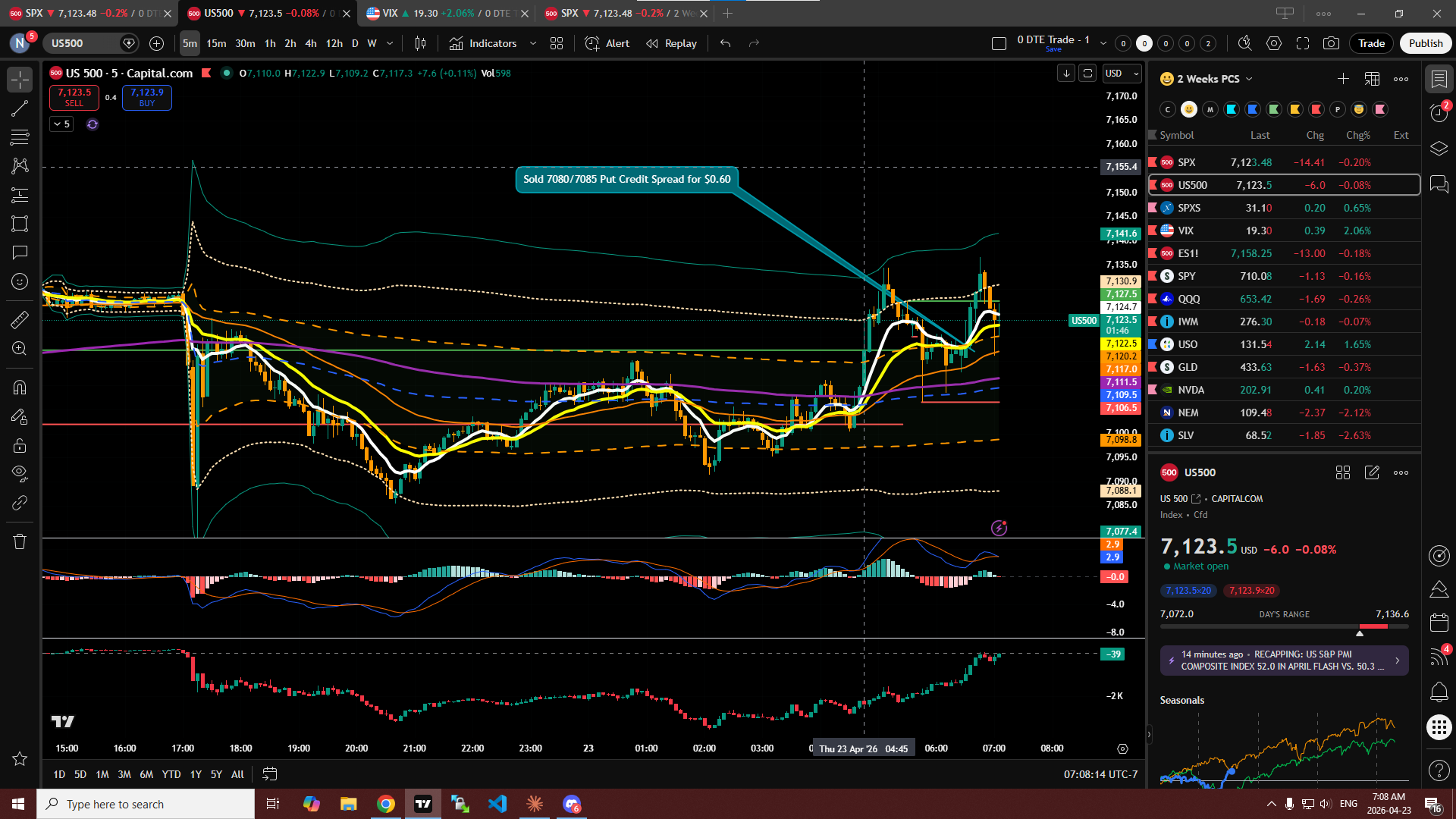This screenshot has height=819, width=1456.
Task: Toggle lock all drawings padlock
Action: [20, 445]
